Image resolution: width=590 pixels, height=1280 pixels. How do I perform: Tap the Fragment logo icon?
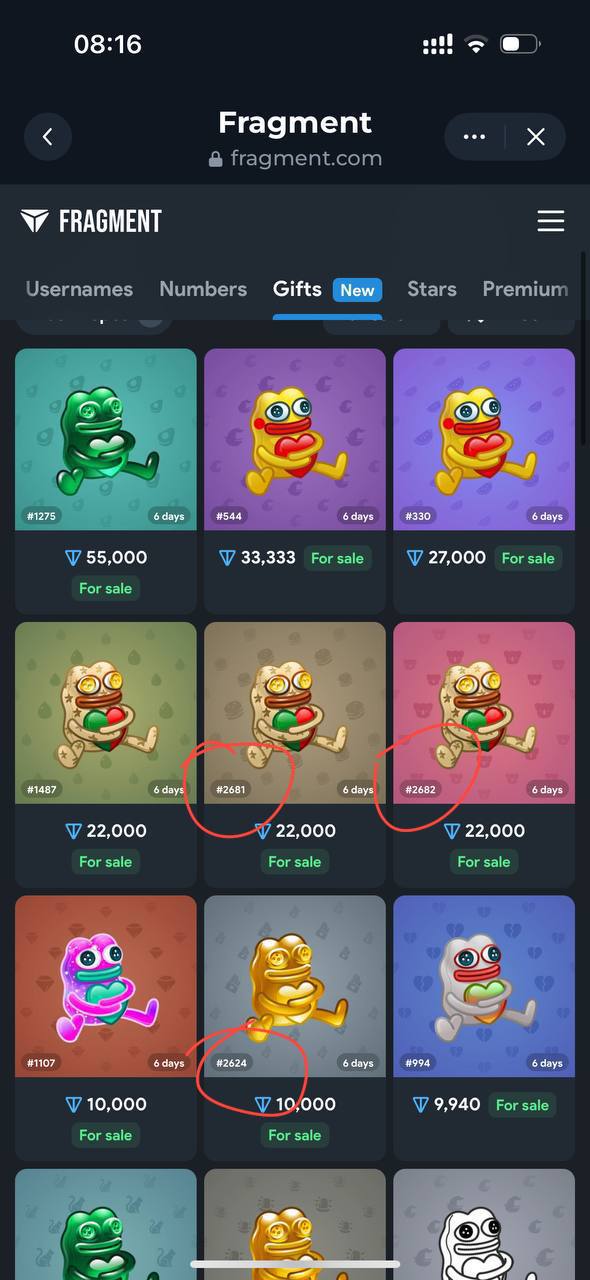tap(34, 221)
